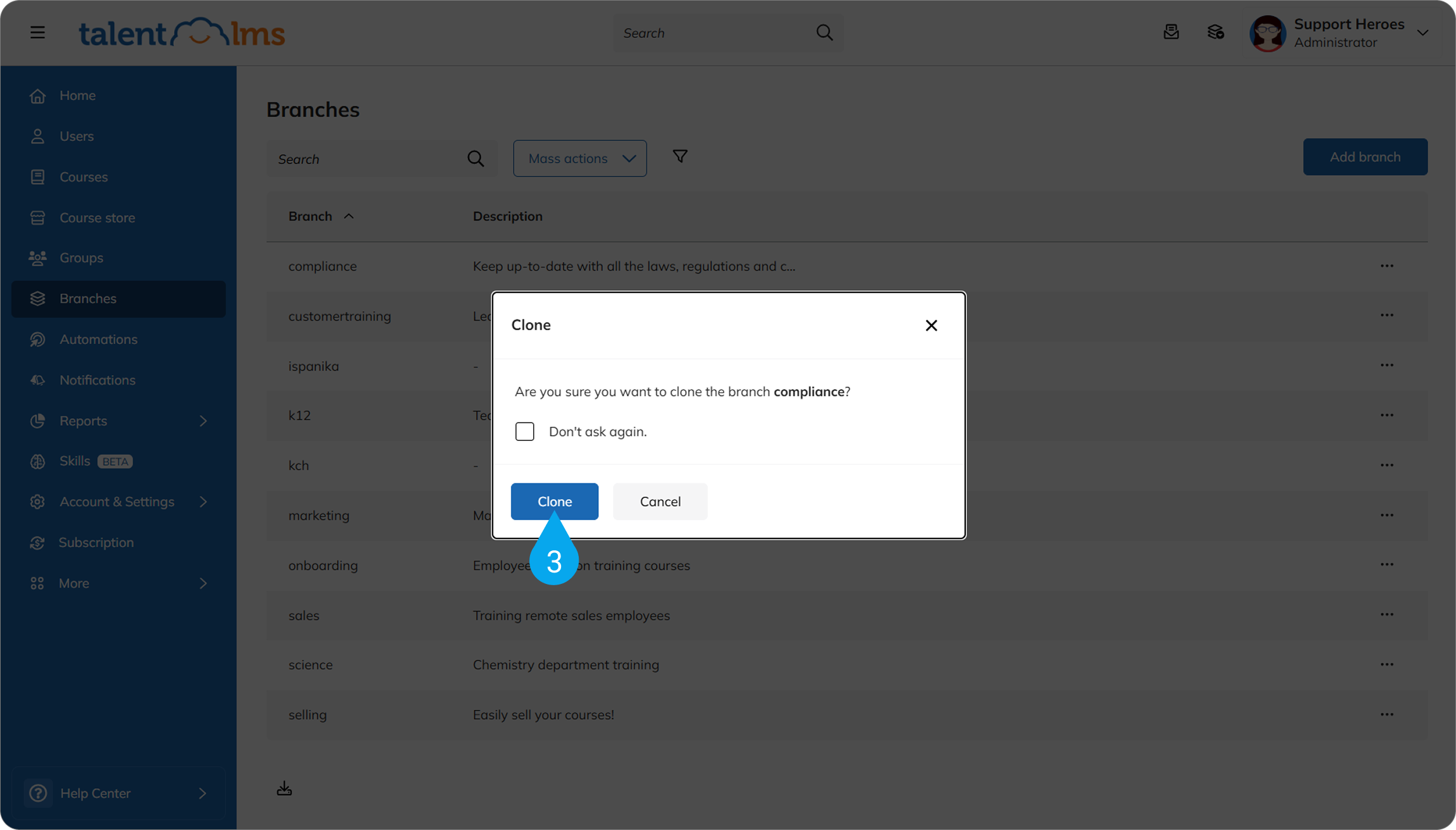
Task: Click the k12 branch name
Action: tap(299, 415)
